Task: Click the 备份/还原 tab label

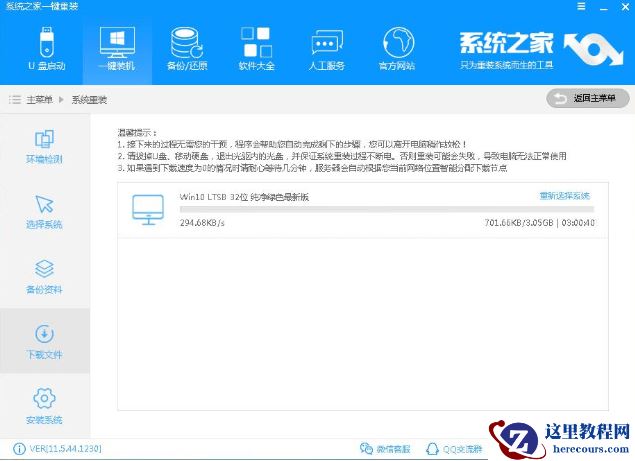Action: [187, 66]
